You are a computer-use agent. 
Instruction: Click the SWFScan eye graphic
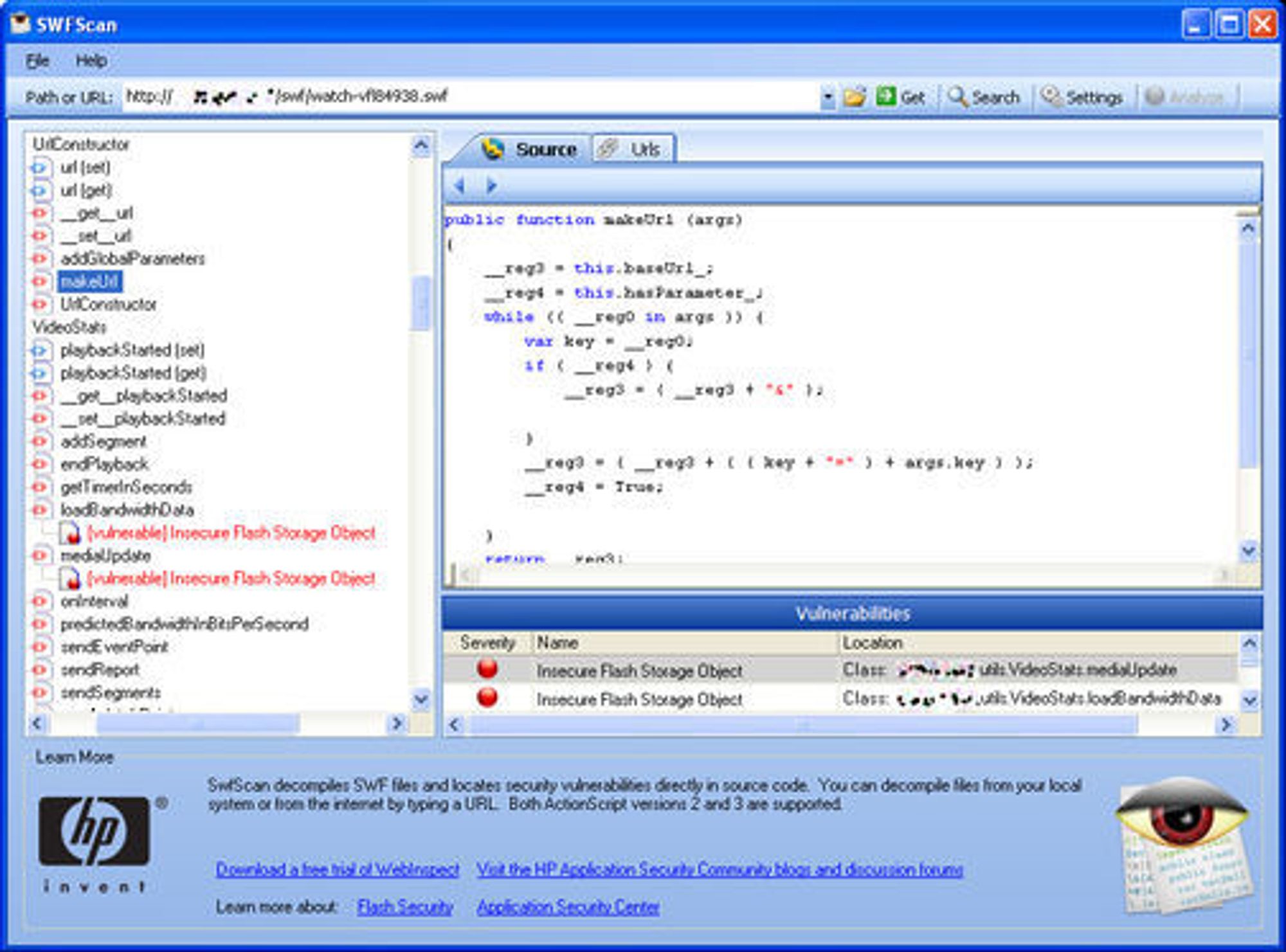coord(1184,845)
